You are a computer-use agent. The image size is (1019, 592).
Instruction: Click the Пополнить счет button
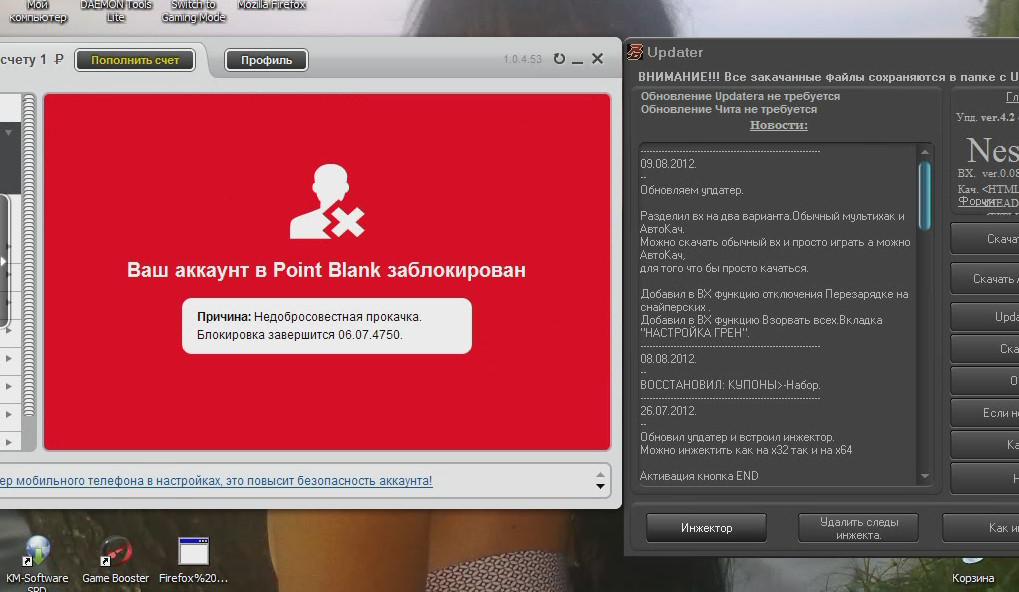[135, 60]
